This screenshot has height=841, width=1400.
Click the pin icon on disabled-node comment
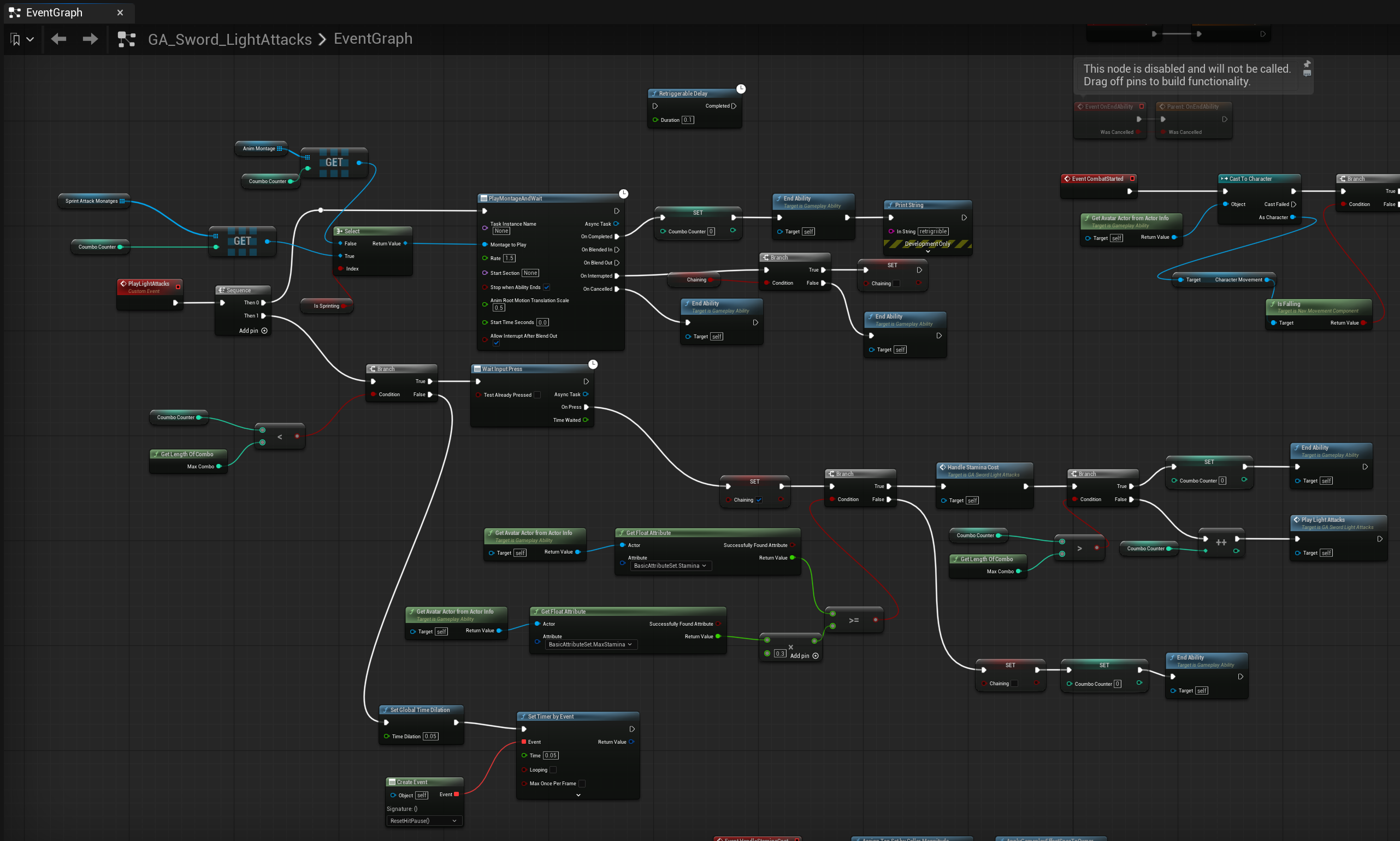[1307, 63]
